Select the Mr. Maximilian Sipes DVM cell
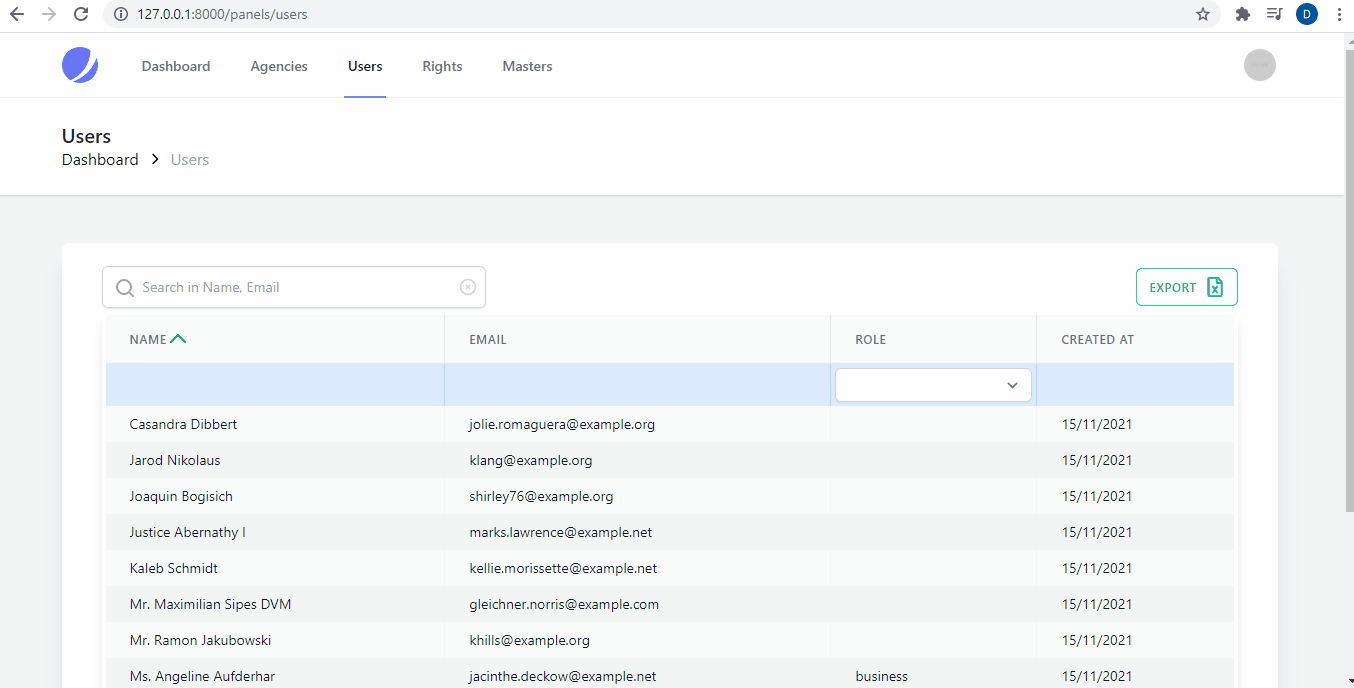The image size is (1354, 688). pyautogui.click(x=211, y=604)
